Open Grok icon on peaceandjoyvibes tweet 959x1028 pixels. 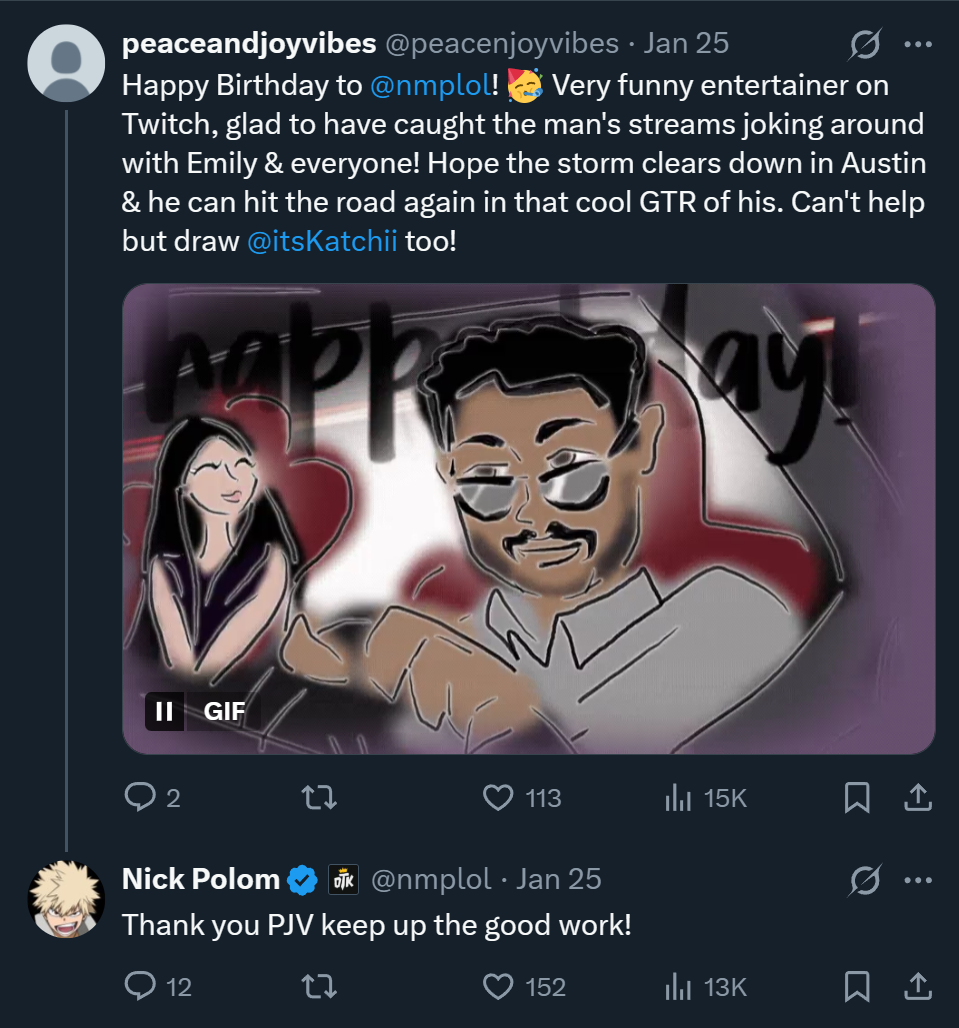[x=865, y=44]
